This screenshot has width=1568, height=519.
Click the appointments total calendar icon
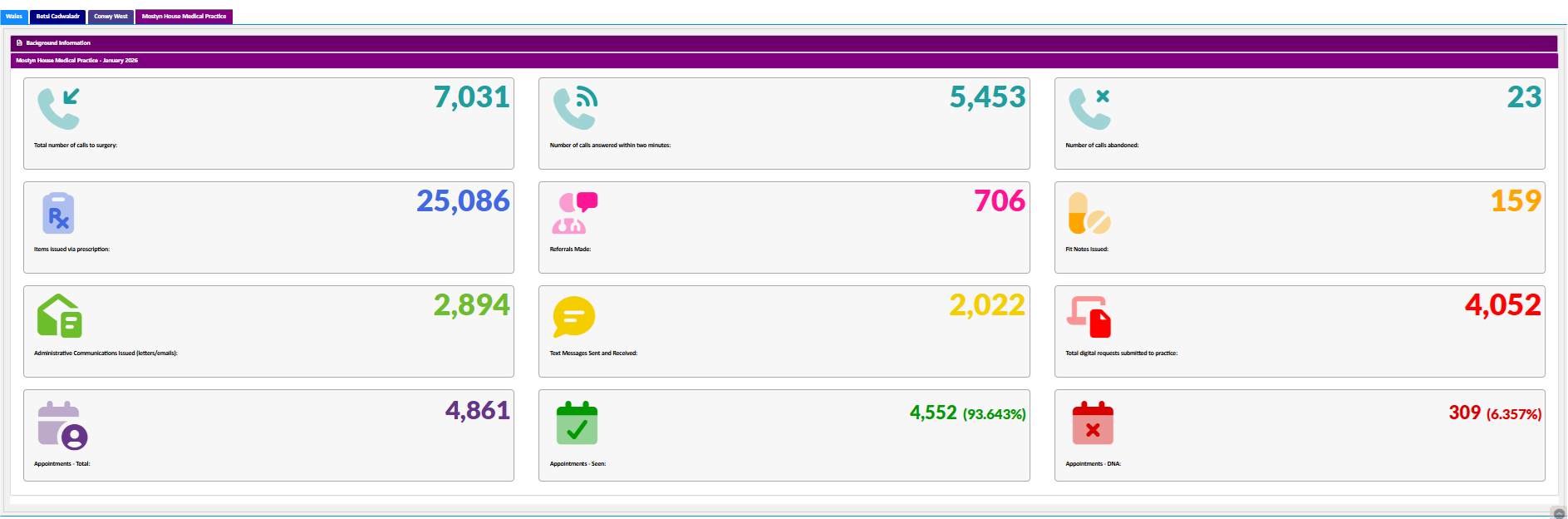tap(62, 425)
